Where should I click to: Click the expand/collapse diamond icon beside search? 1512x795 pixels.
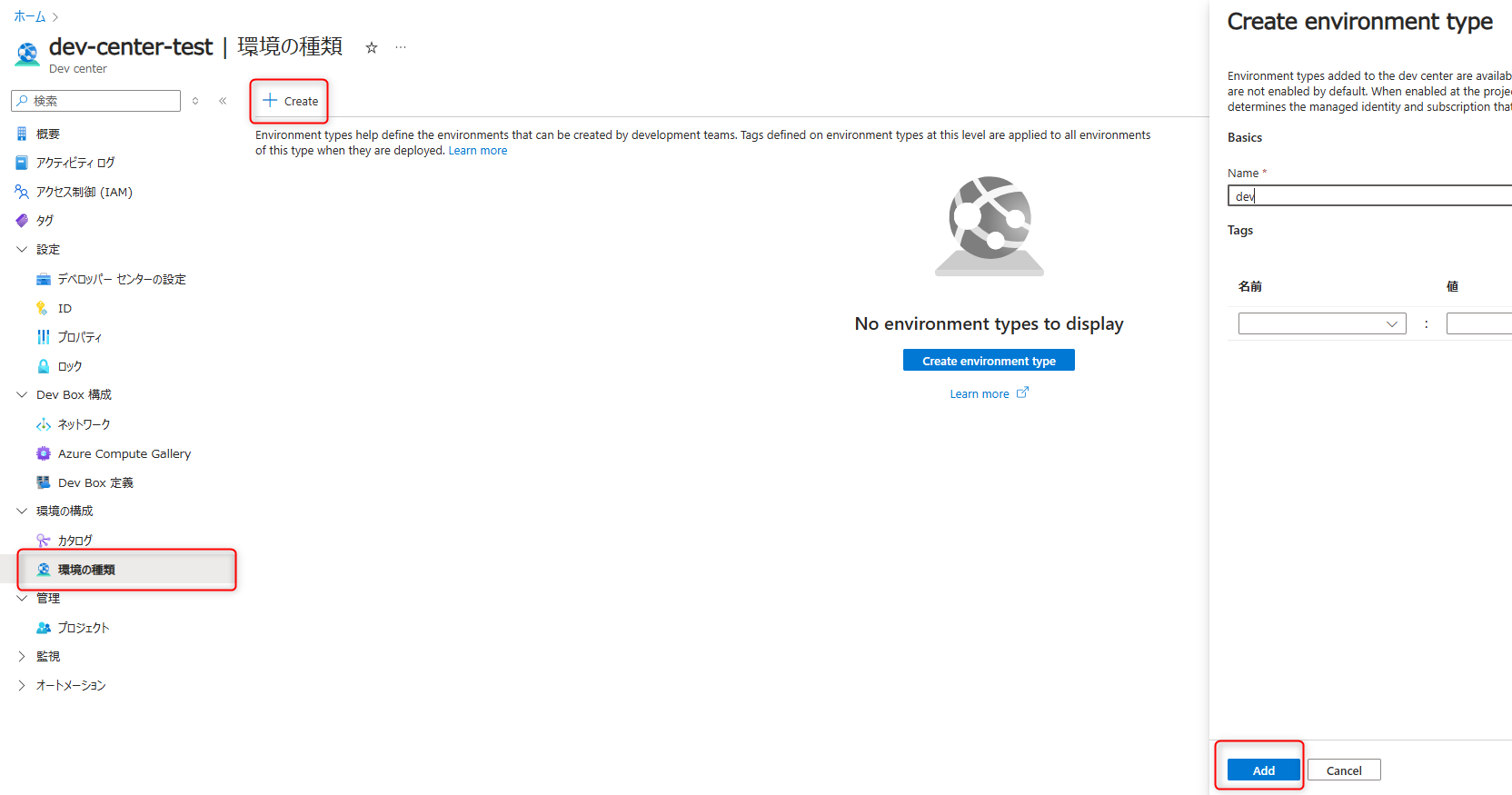[195, 101]
